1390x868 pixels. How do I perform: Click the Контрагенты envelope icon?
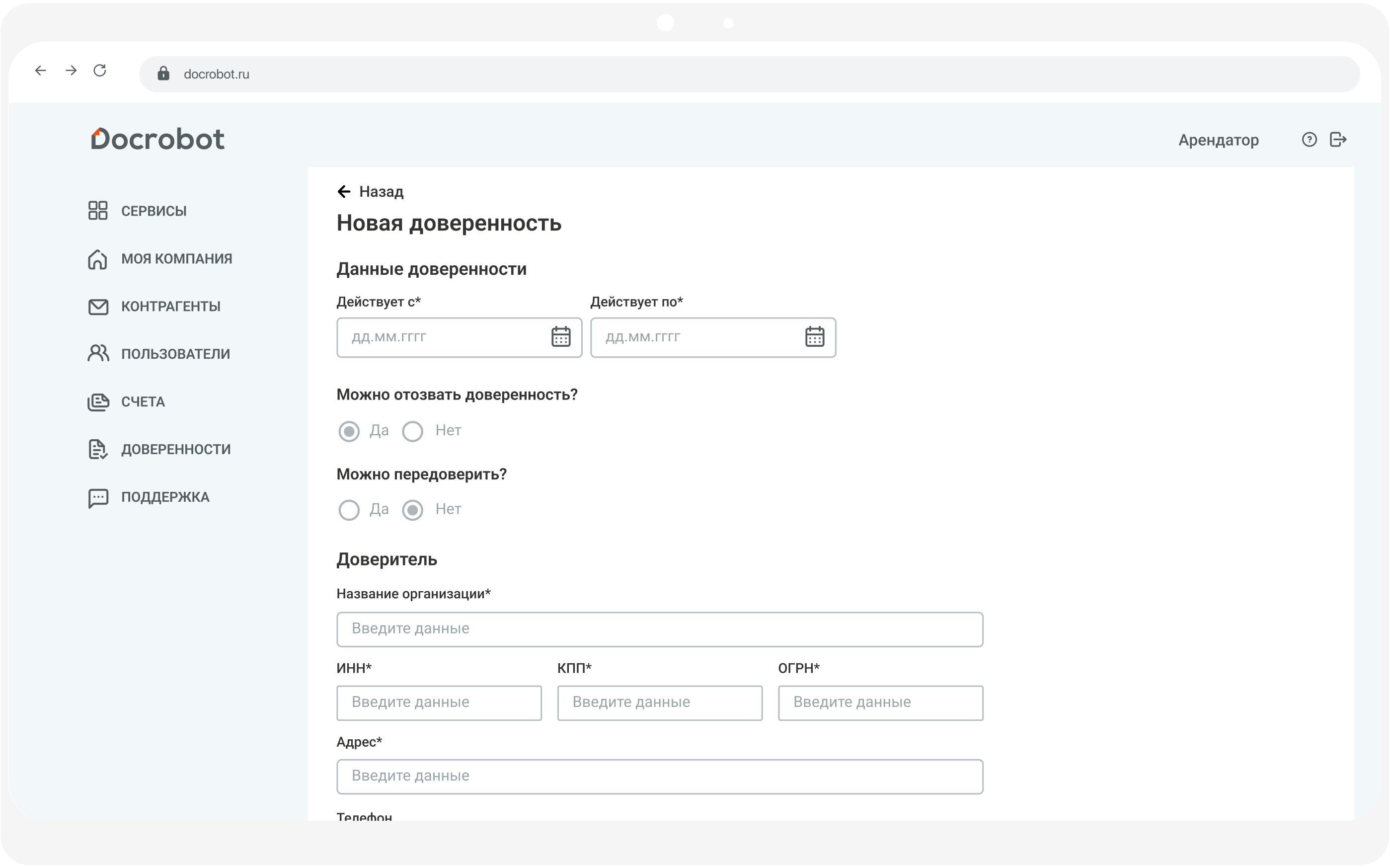click(x=98, y=307)
